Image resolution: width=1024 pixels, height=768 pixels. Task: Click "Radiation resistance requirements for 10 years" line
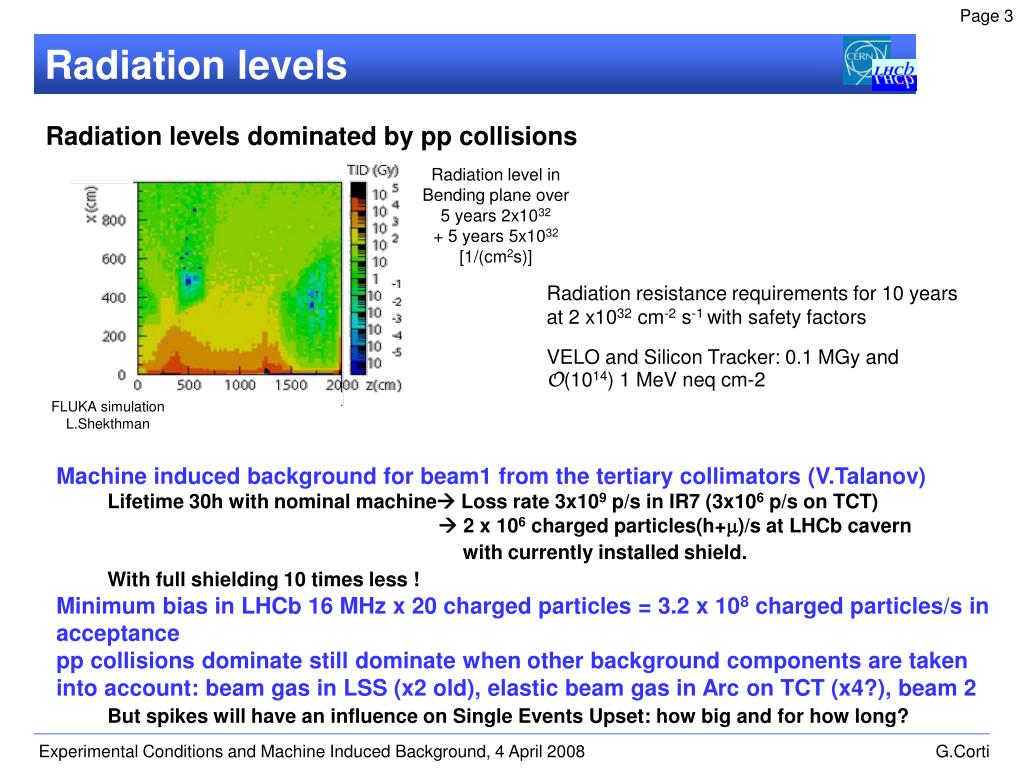coord(752,294)
